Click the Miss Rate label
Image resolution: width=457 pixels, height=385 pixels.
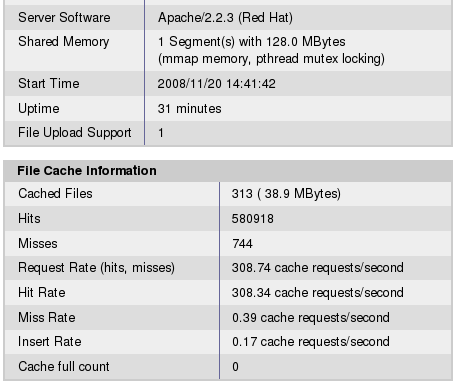click(x=47, y=317)
